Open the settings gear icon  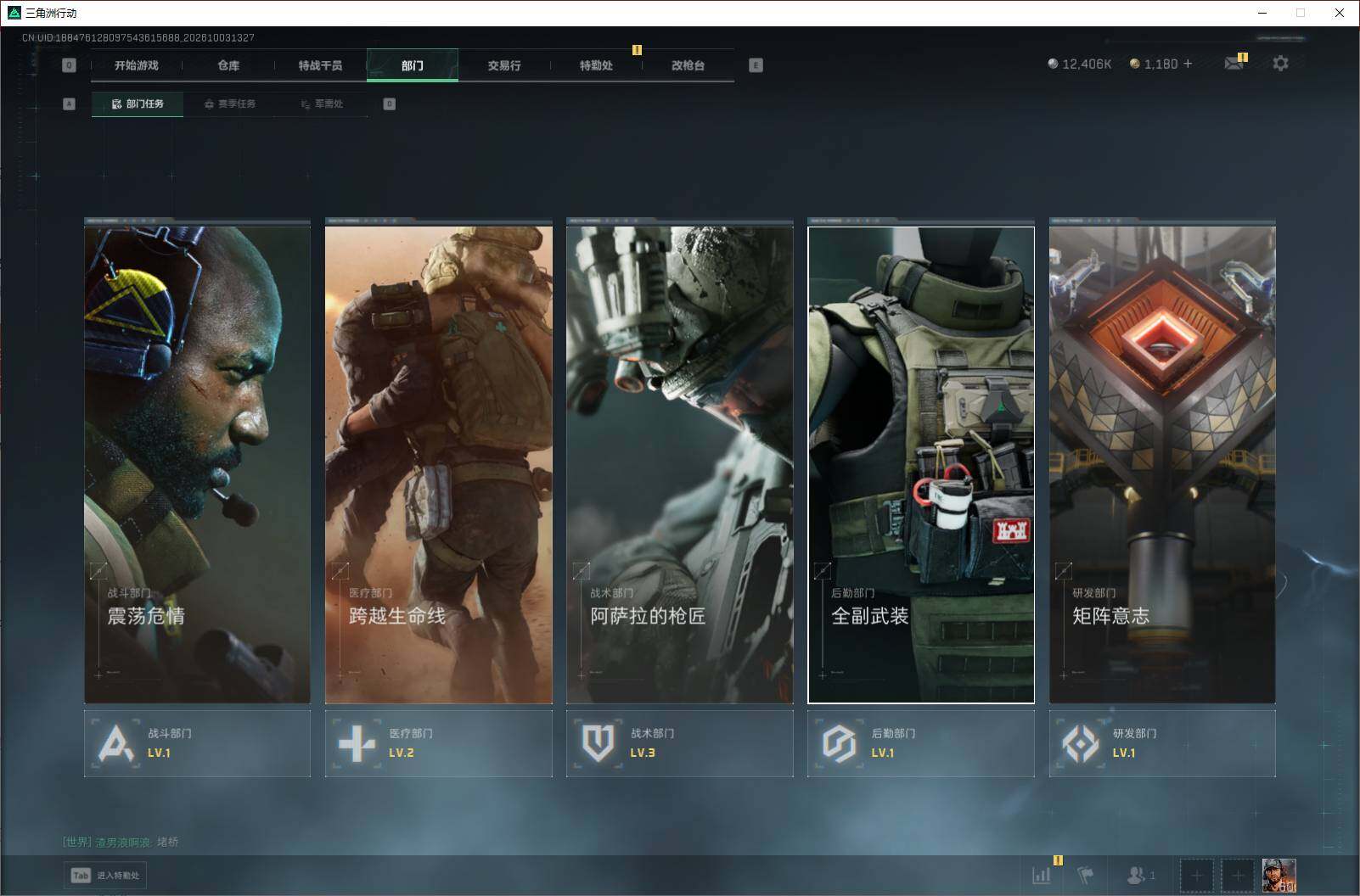coord(1280,64)
